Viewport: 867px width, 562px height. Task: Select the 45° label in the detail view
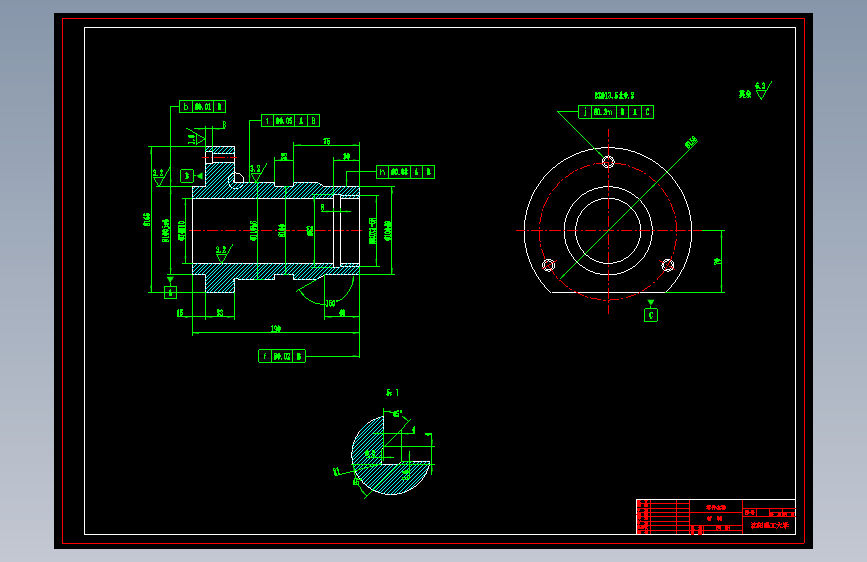click(x=397, y=414)
